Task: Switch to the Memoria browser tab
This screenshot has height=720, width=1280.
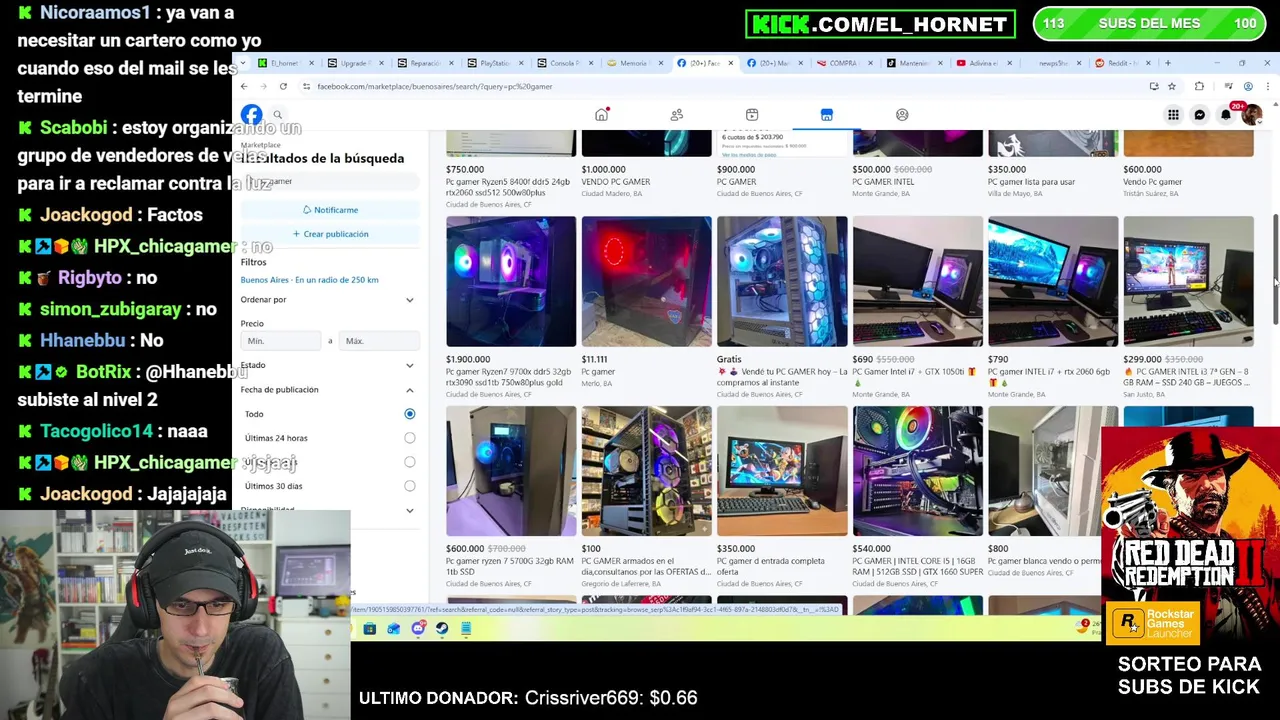Action: [633, 63]
